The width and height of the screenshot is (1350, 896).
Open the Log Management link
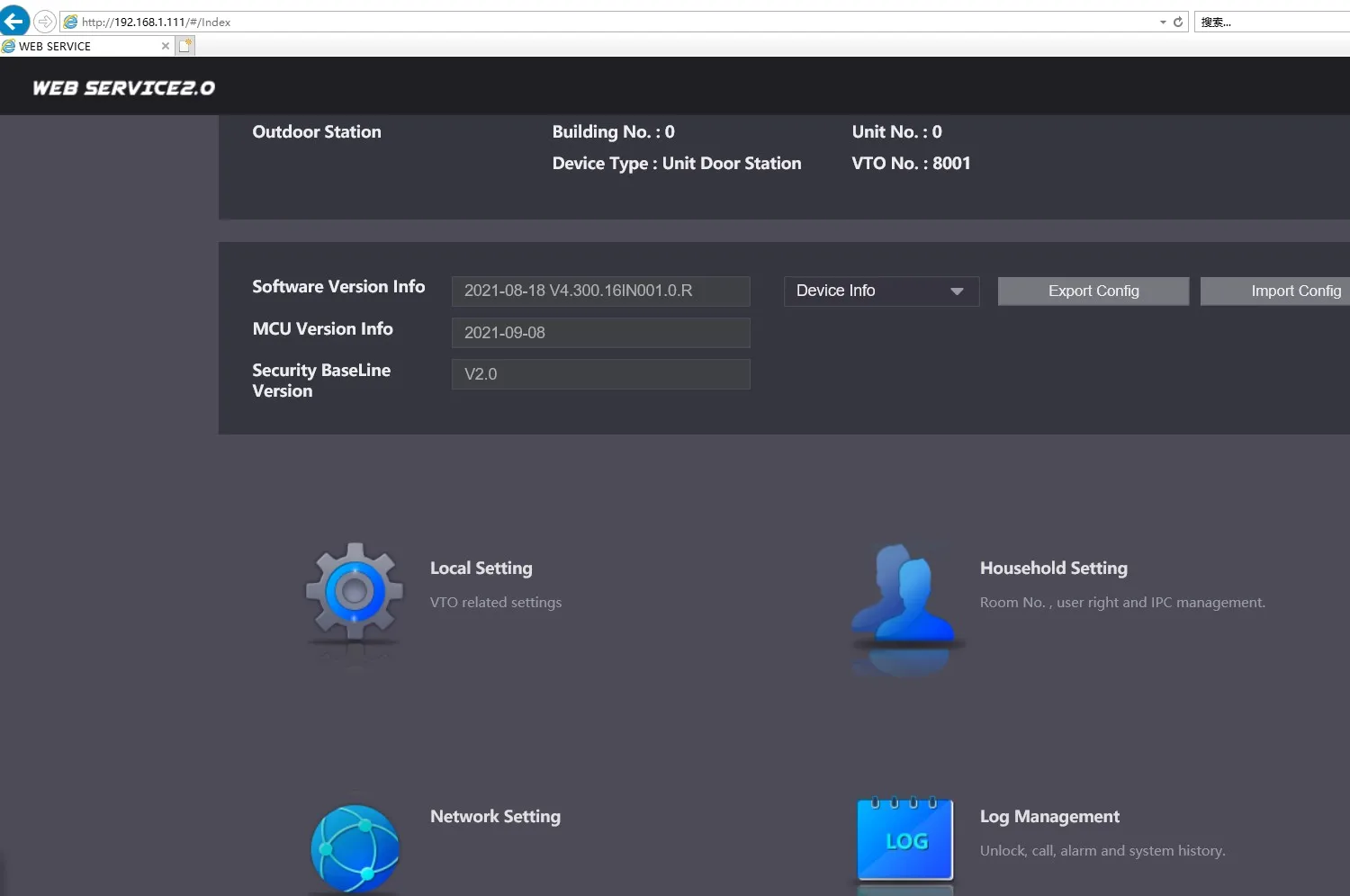[x=1049, y=817]
